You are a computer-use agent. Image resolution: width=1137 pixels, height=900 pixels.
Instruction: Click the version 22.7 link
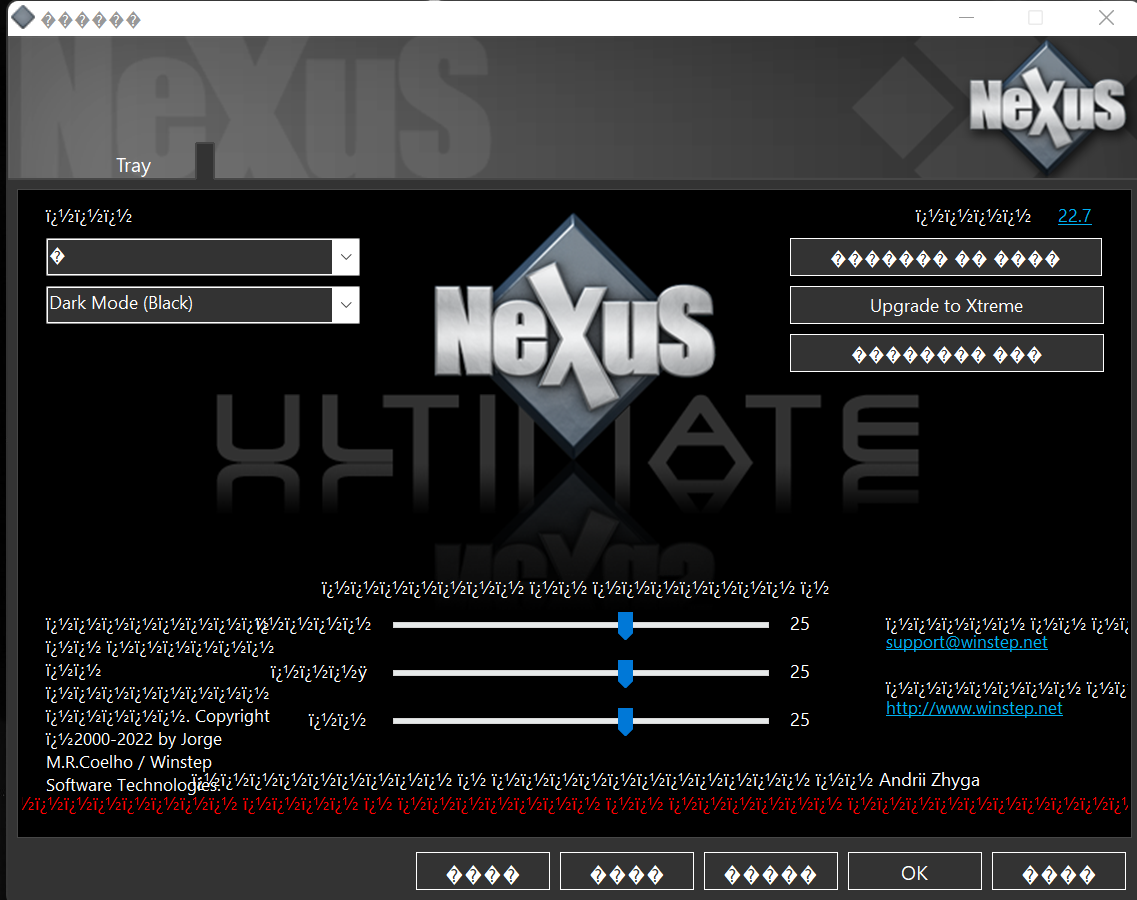click(x=1074, y=216)
